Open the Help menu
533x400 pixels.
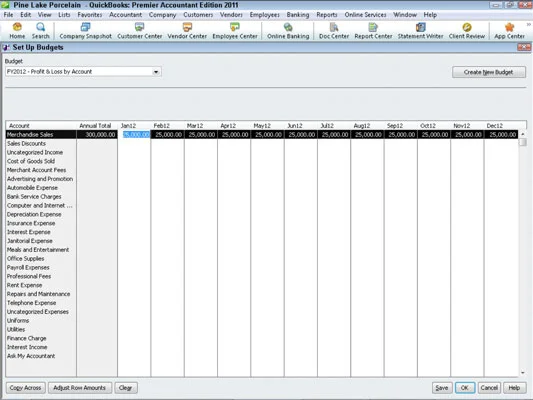[x=430, y=15]
